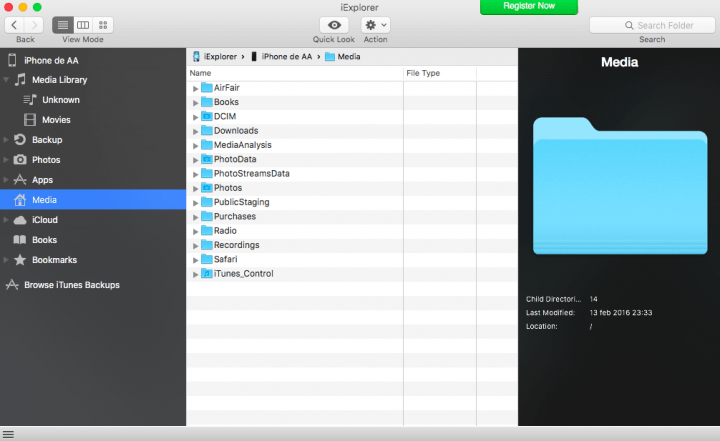720x441 pixels.
Task: Click the sidebar Books open-book icon
Action: (x=20, y=240)
